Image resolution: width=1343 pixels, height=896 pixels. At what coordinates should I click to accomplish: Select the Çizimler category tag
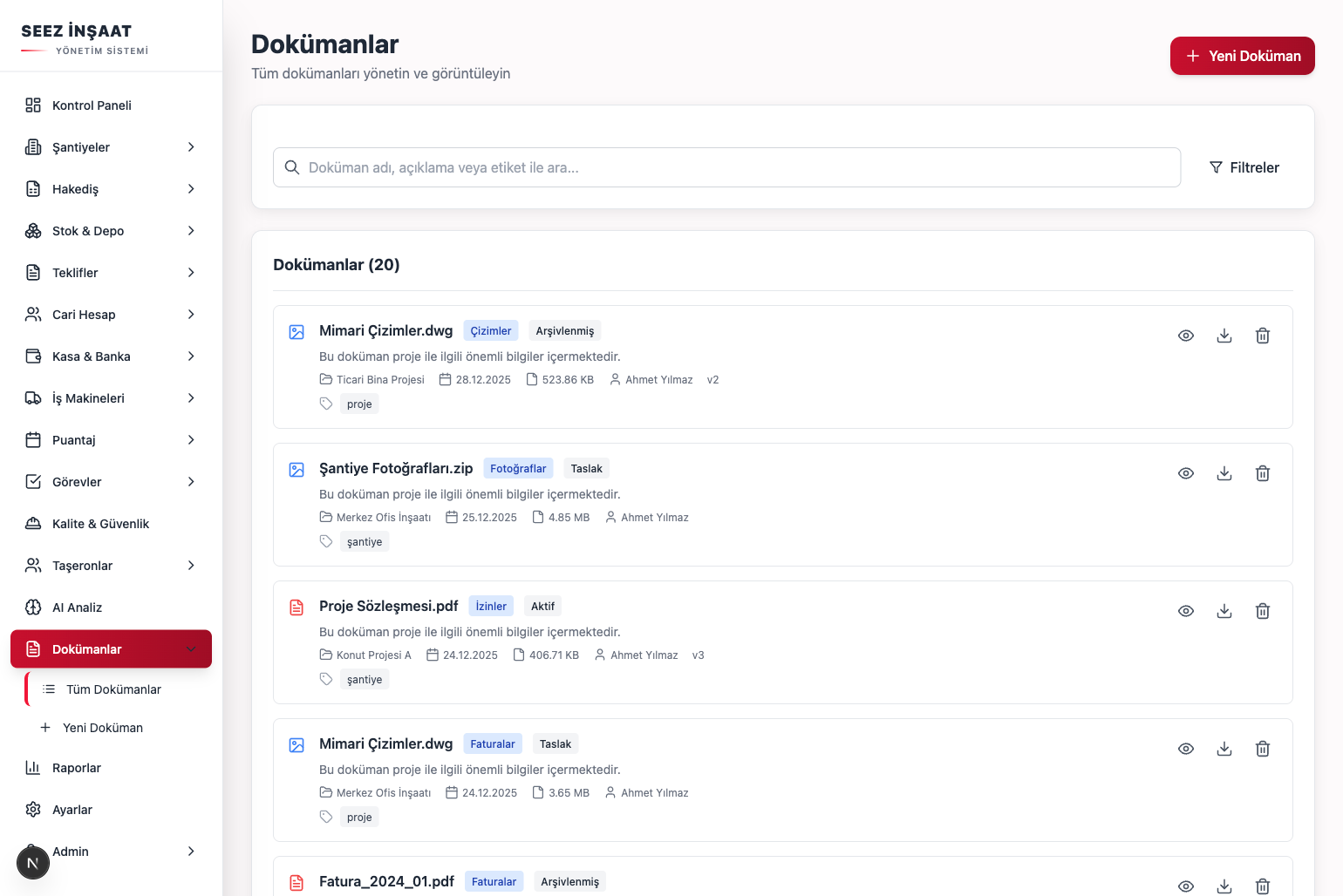[x=491, y=331]
